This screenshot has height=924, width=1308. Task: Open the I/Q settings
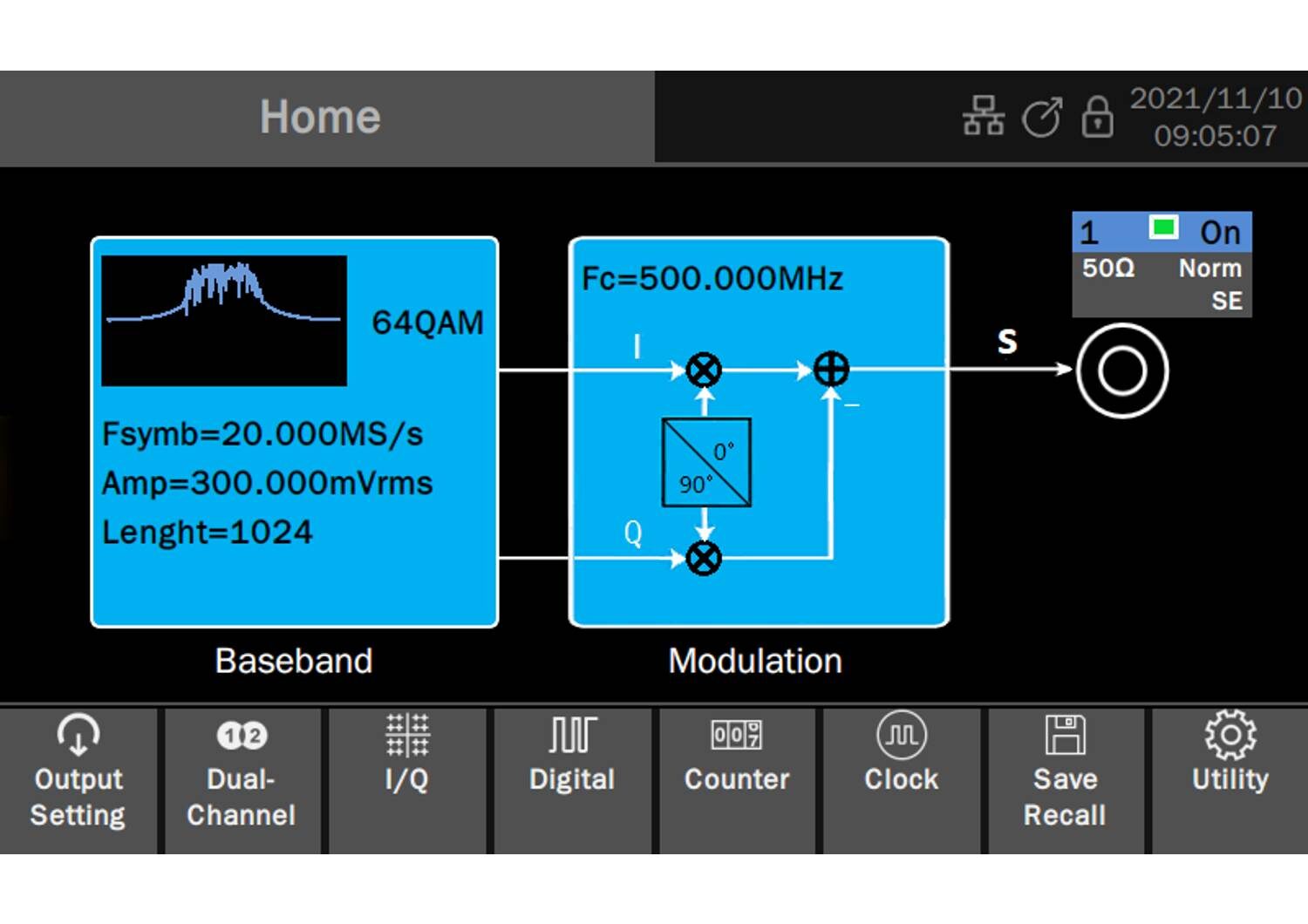(x=407, y=781)
